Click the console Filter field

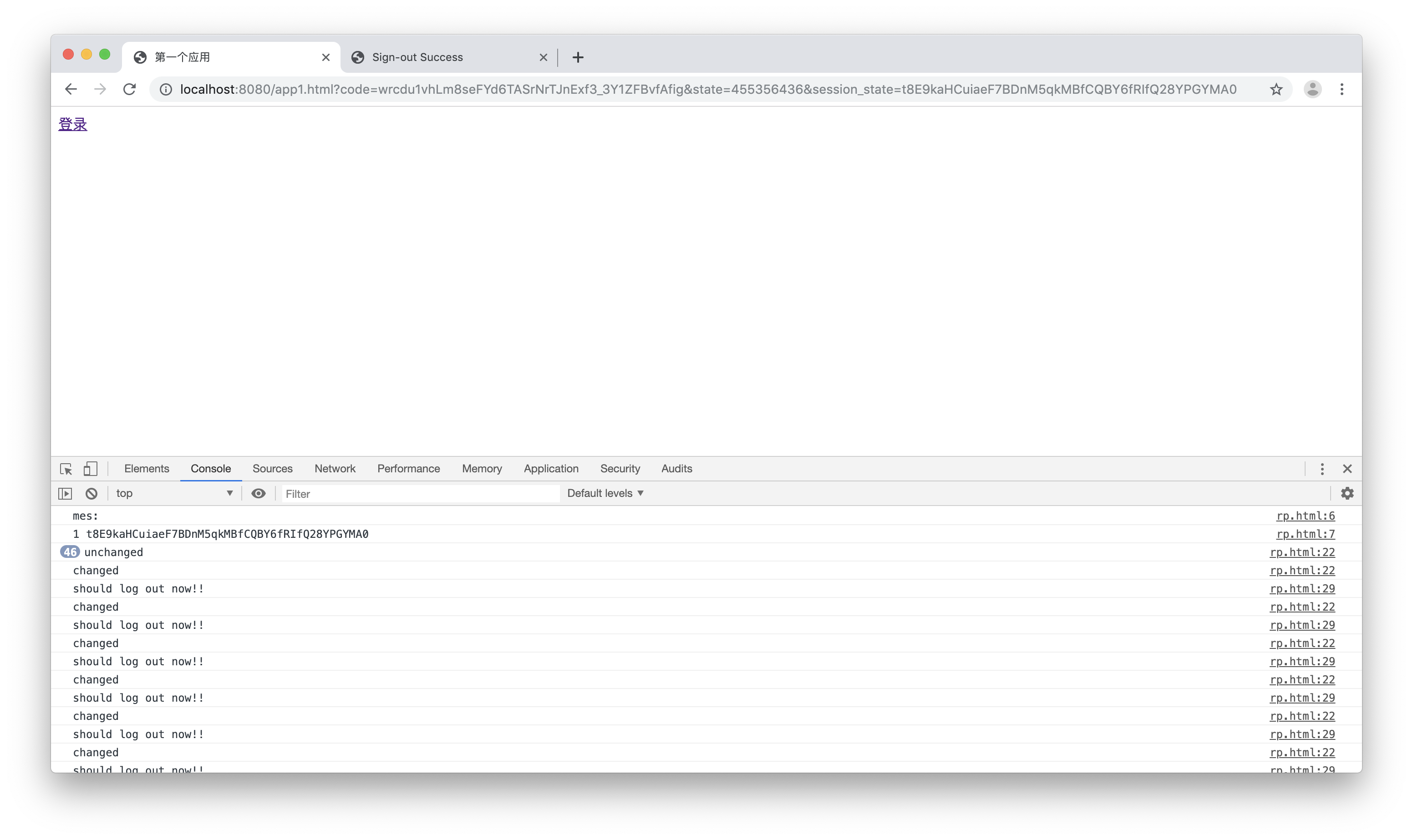click(x=420, y=494)
